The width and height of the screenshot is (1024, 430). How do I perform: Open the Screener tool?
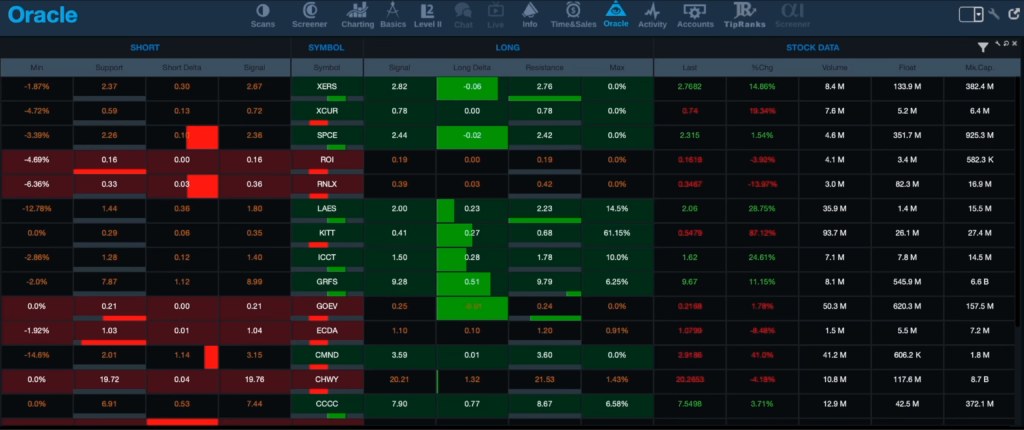point(308,14)
